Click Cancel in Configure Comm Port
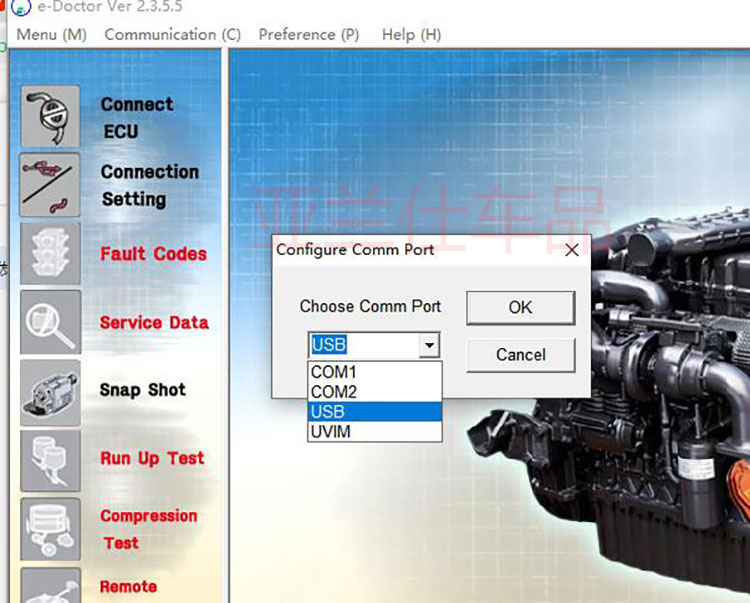This screenshot has width=750, height=603. pos(520,355)
